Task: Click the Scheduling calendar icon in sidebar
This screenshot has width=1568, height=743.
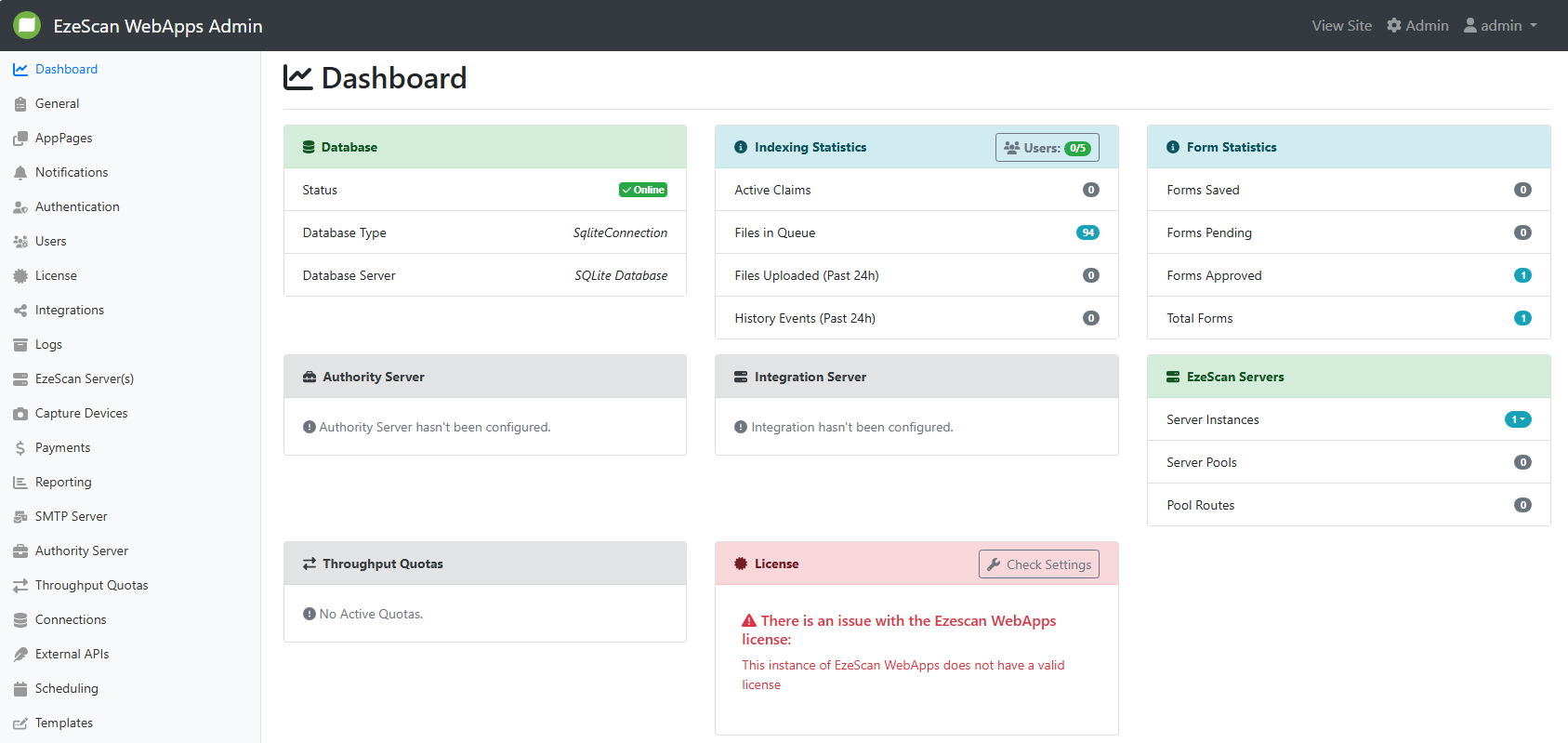Action: (20, 689)
